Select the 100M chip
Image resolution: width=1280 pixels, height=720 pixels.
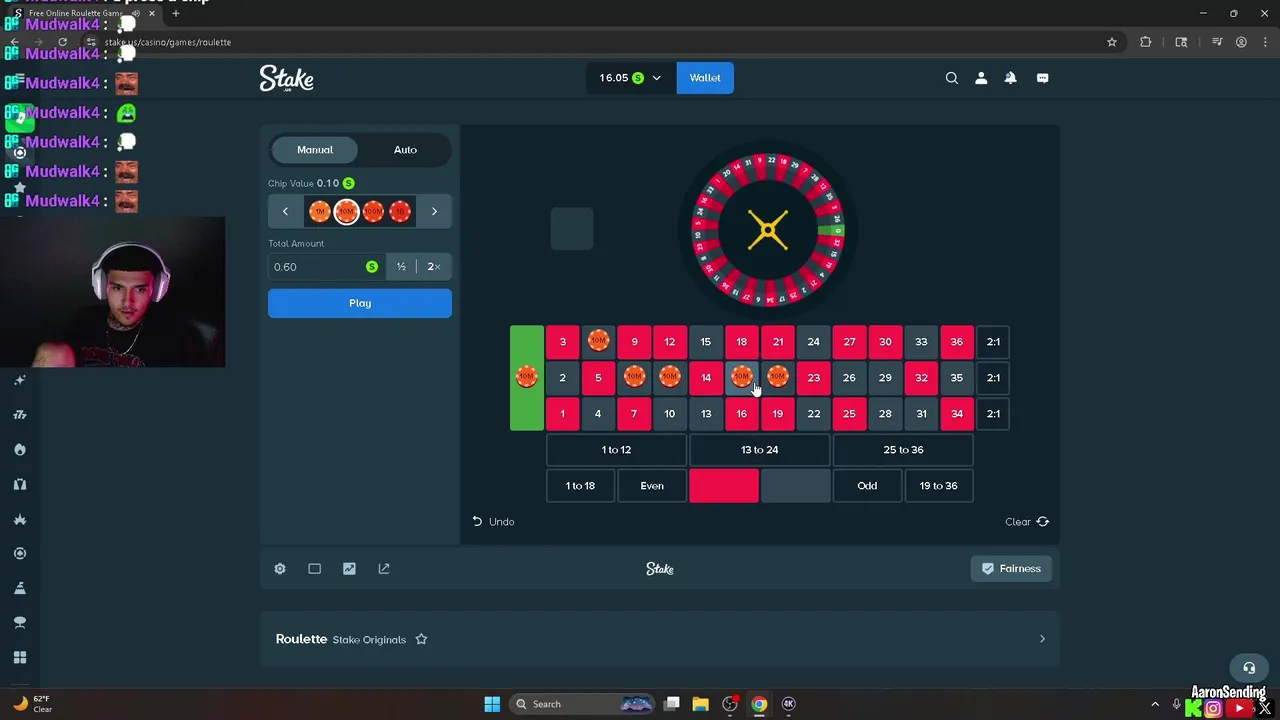coord(373,211)
